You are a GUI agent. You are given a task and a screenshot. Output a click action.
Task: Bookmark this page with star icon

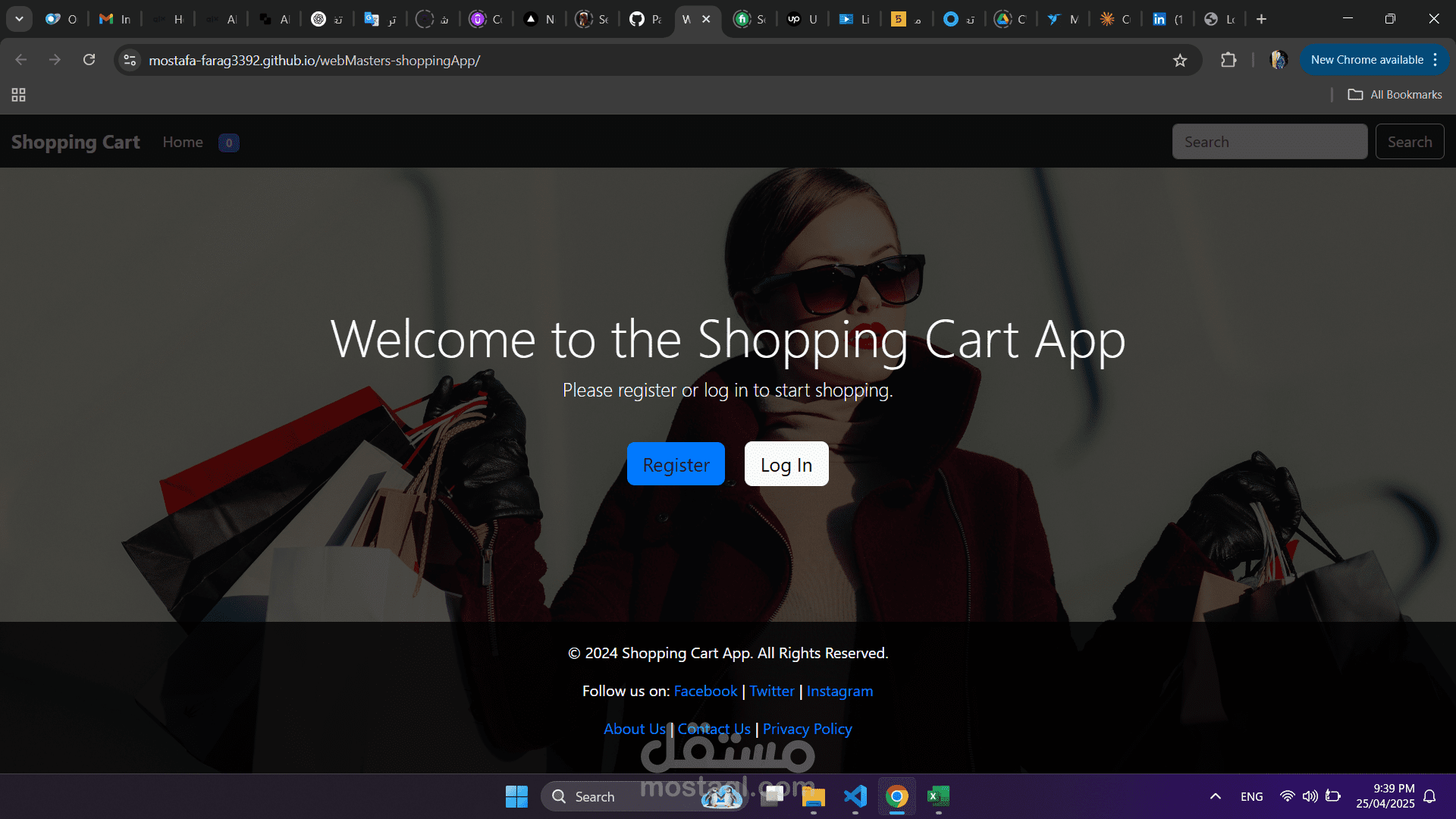[x=1180, y=61]
